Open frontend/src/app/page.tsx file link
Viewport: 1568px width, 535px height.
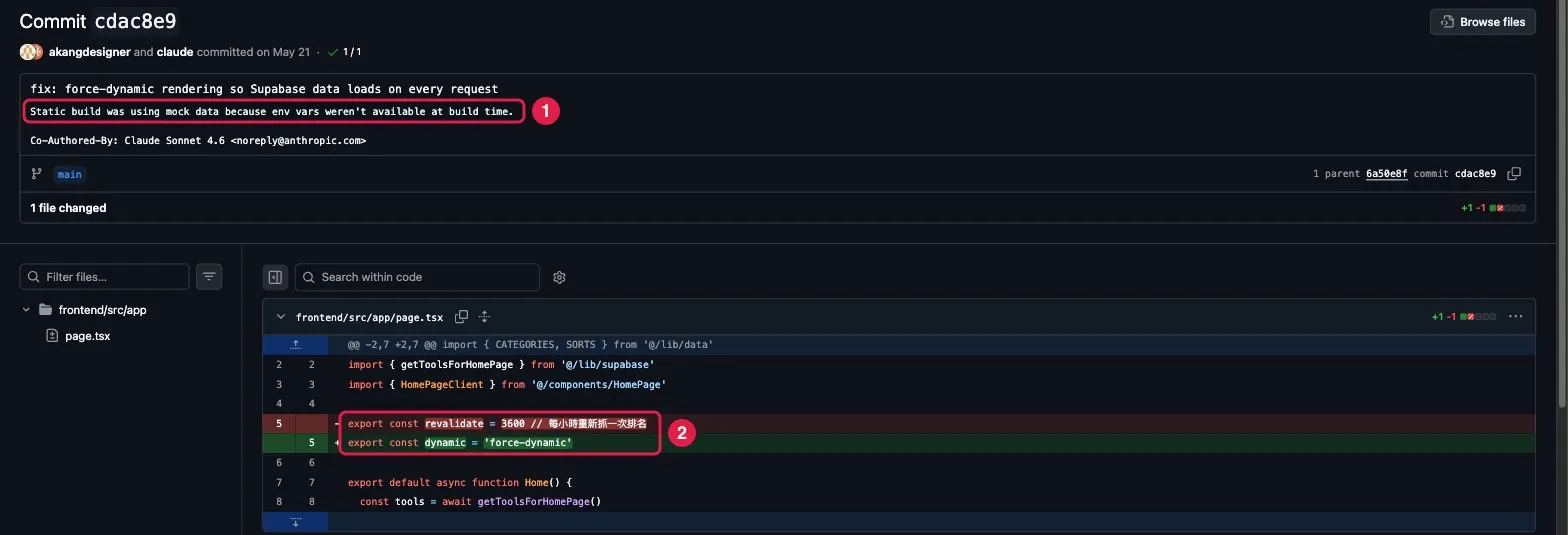click(369, 317)
